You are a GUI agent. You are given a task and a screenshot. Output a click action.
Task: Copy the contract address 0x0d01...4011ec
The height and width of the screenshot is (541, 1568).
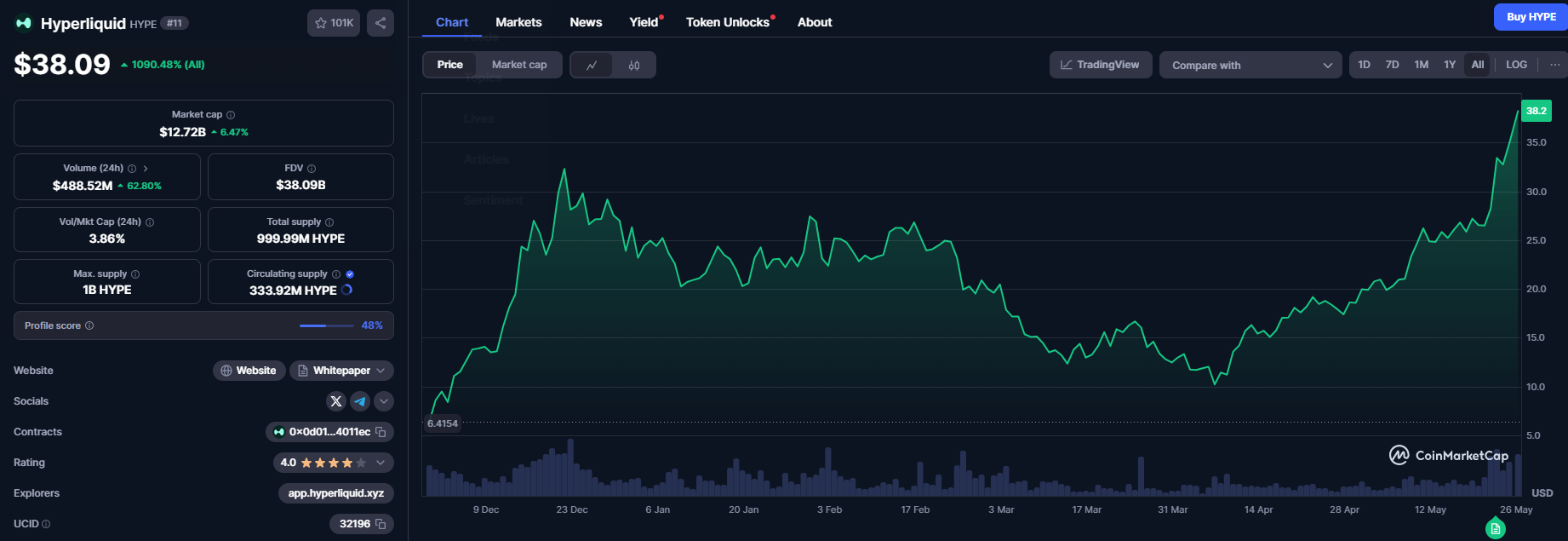381,432
